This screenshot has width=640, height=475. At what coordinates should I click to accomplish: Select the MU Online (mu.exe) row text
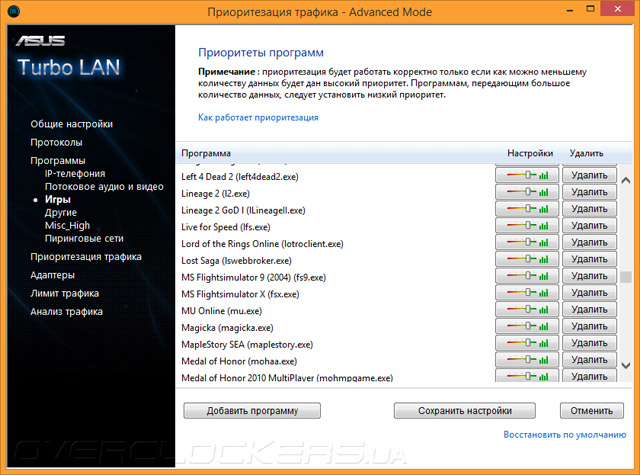[222, 311]
